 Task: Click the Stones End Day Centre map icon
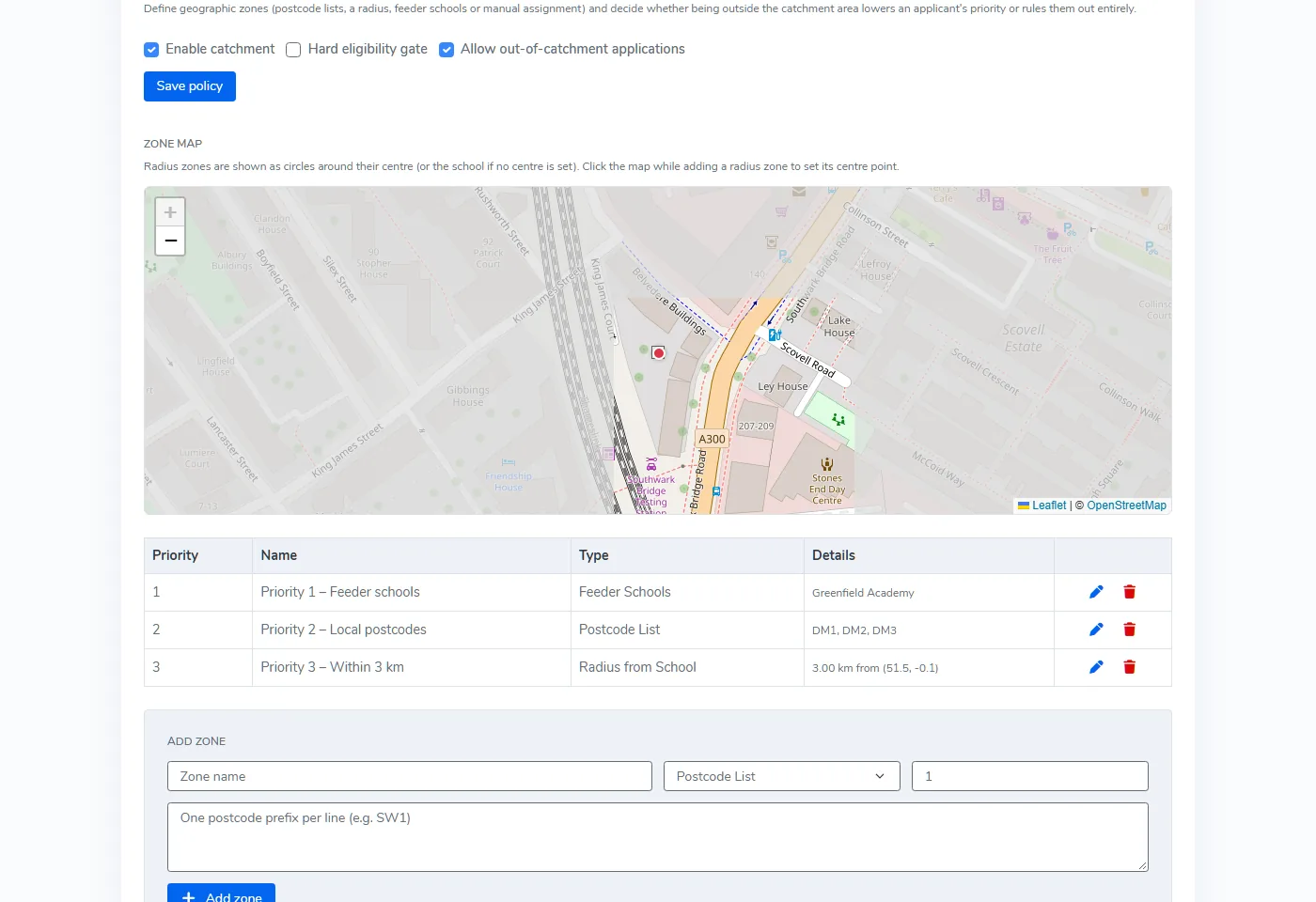[827, 463]
